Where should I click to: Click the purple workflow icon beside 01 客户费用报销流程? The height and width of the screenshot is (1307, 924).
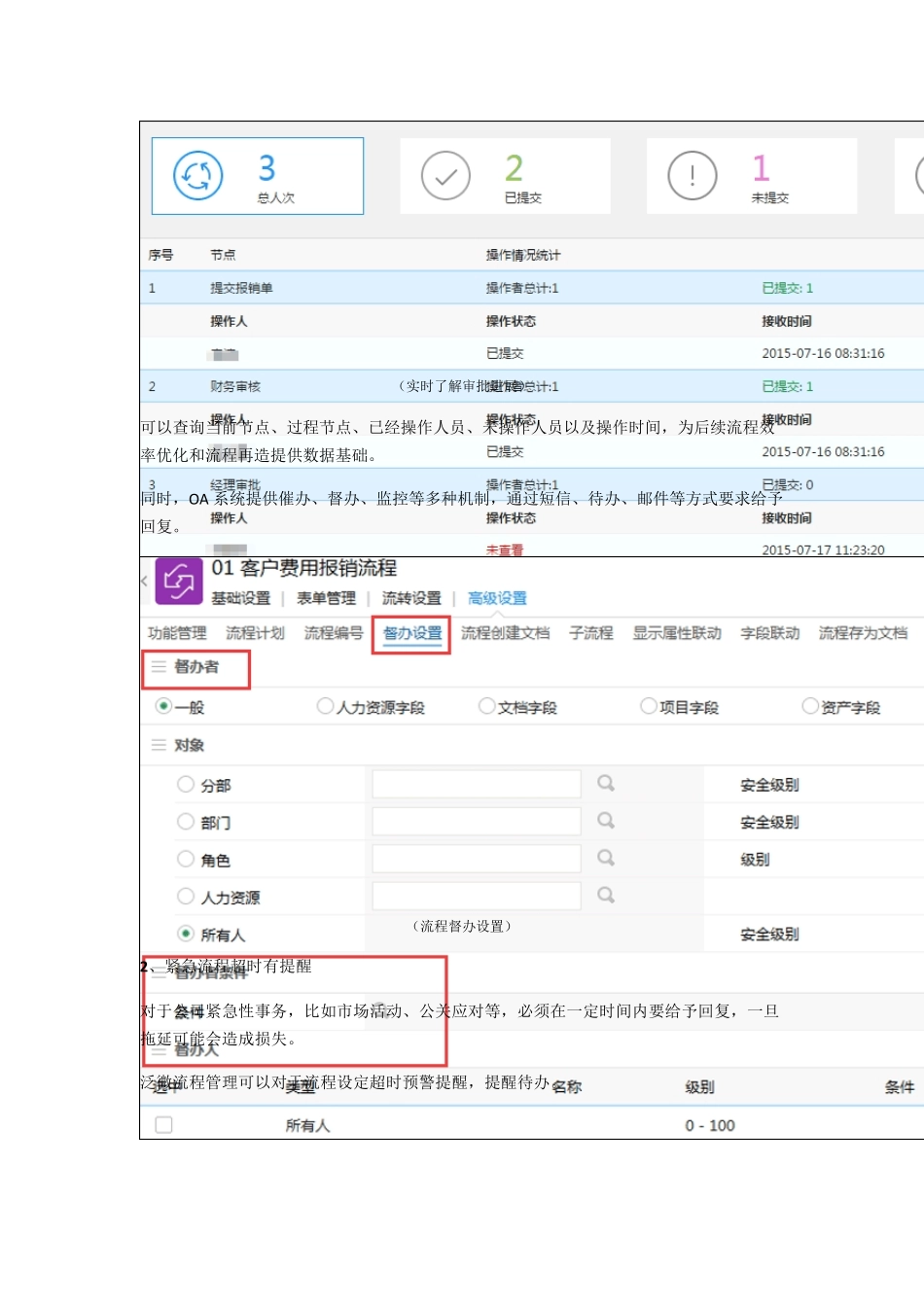click(x=178, y=582)
